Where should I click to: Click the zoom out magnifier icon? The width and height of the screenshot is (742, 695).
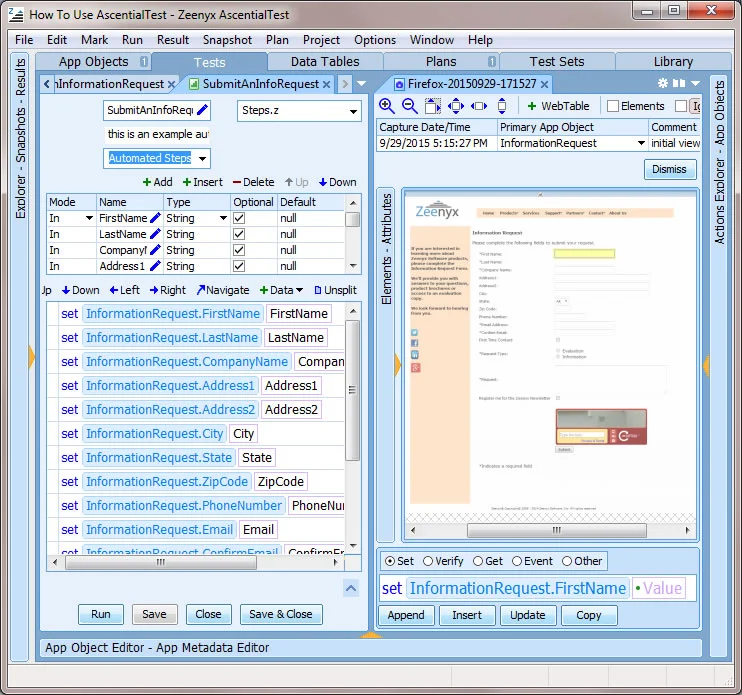pyautogui.click(x=409, y=106)
